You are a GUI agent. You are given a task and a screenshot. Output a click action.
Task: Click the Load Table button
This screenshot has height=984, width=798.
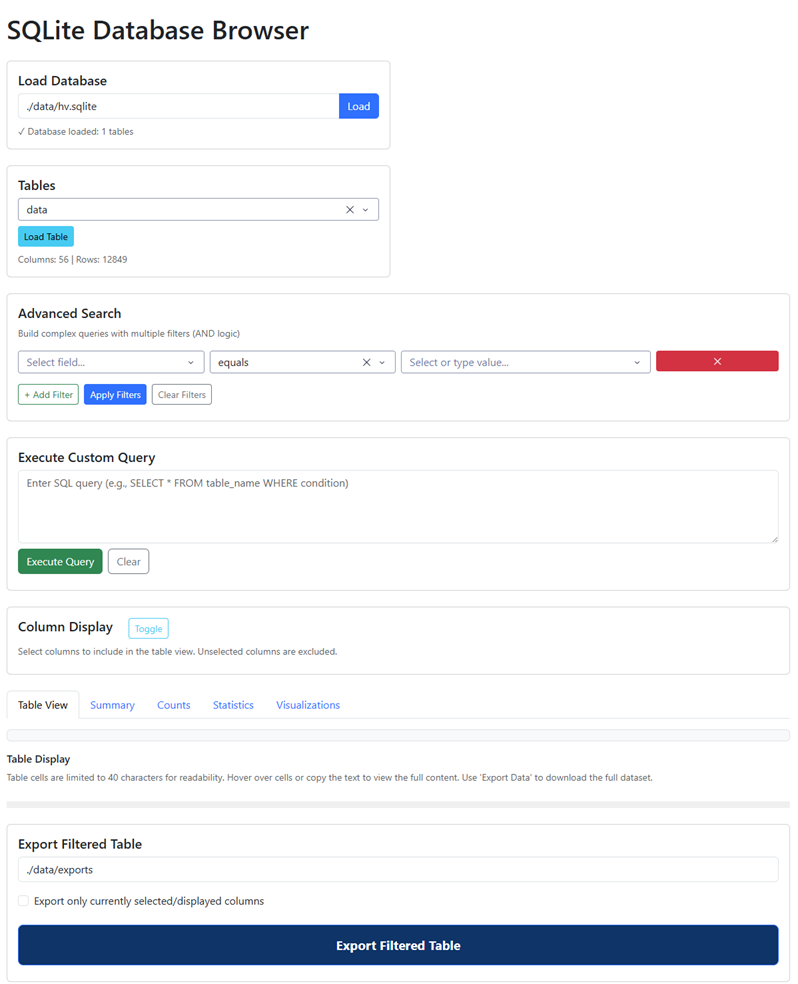(46, 237)
